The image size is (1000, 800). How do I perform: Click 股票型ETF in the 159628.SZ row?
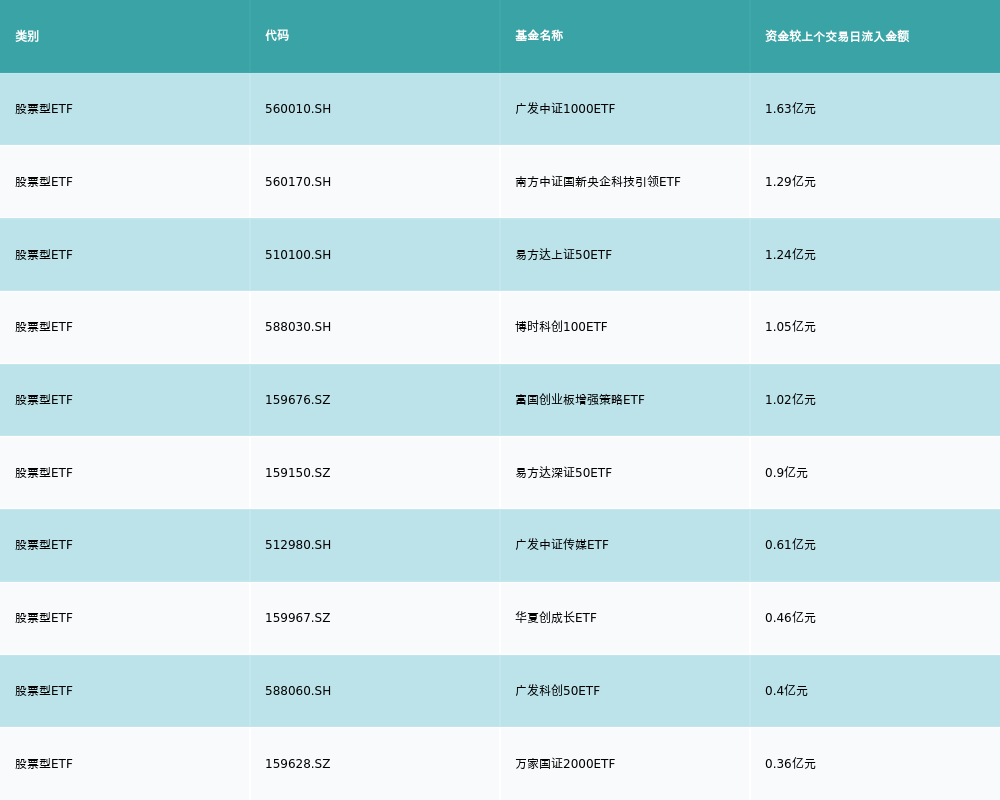(44, 764)
